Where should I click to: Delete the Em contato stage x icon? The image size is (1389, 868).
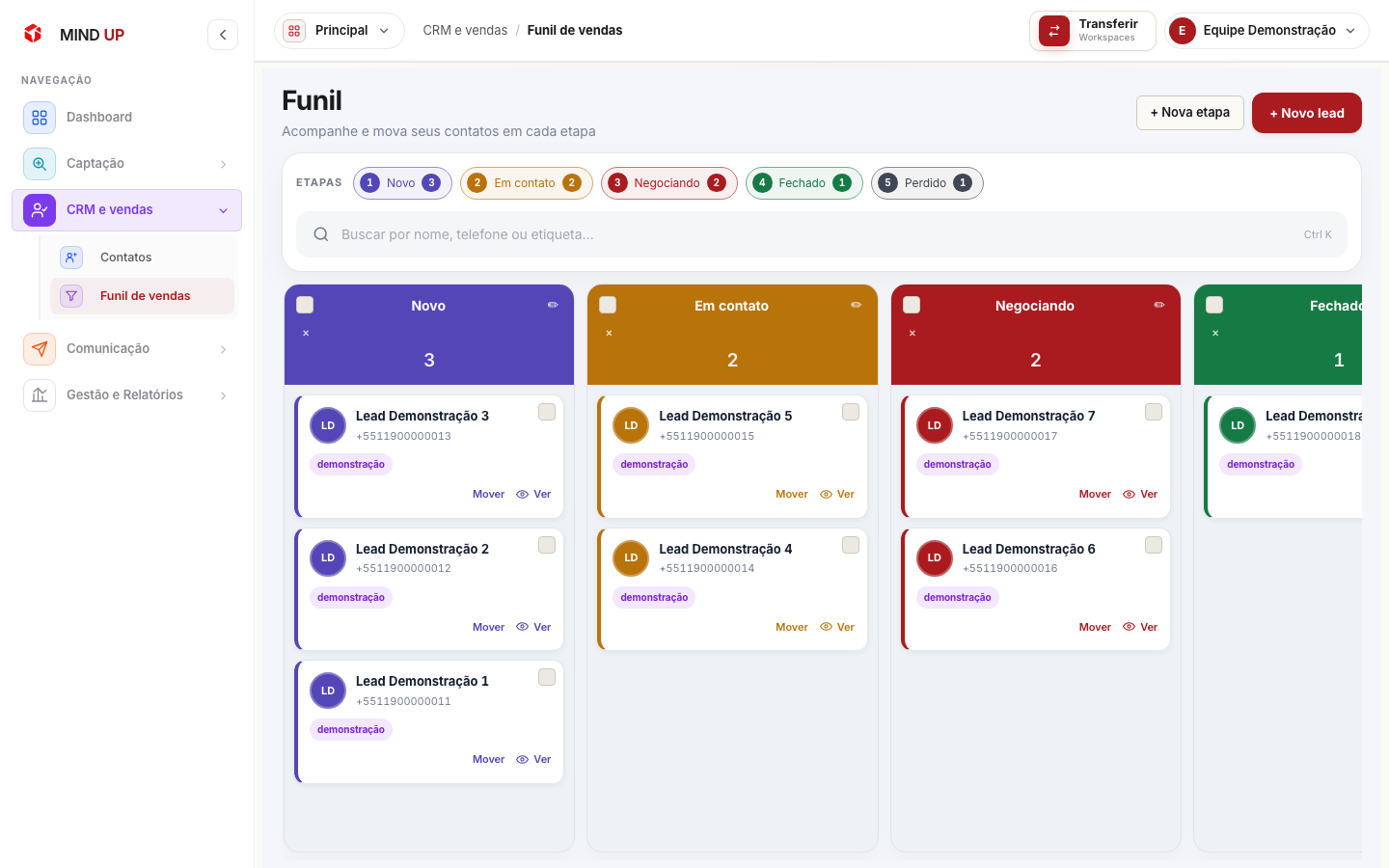click(x=609, y=334)
